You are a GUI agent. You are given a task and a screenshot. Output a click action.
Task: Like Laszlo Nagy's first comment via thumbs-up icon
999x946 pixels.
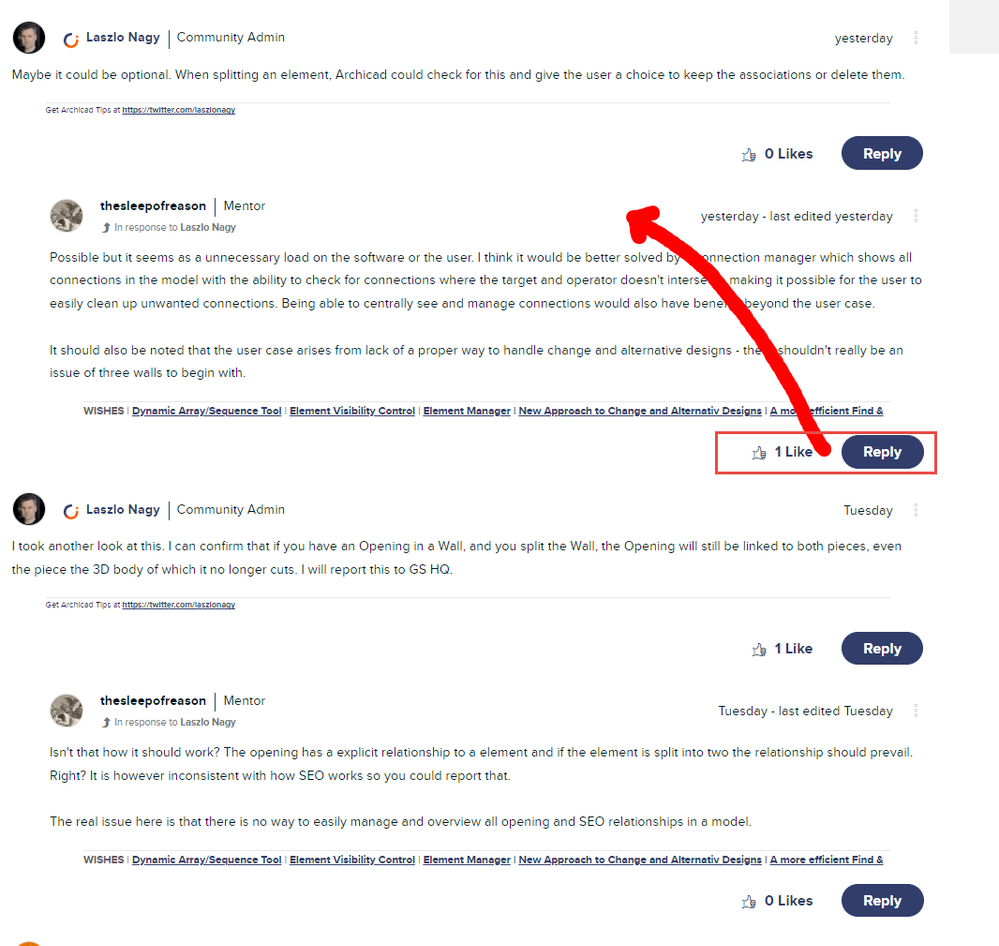point(749,154)
